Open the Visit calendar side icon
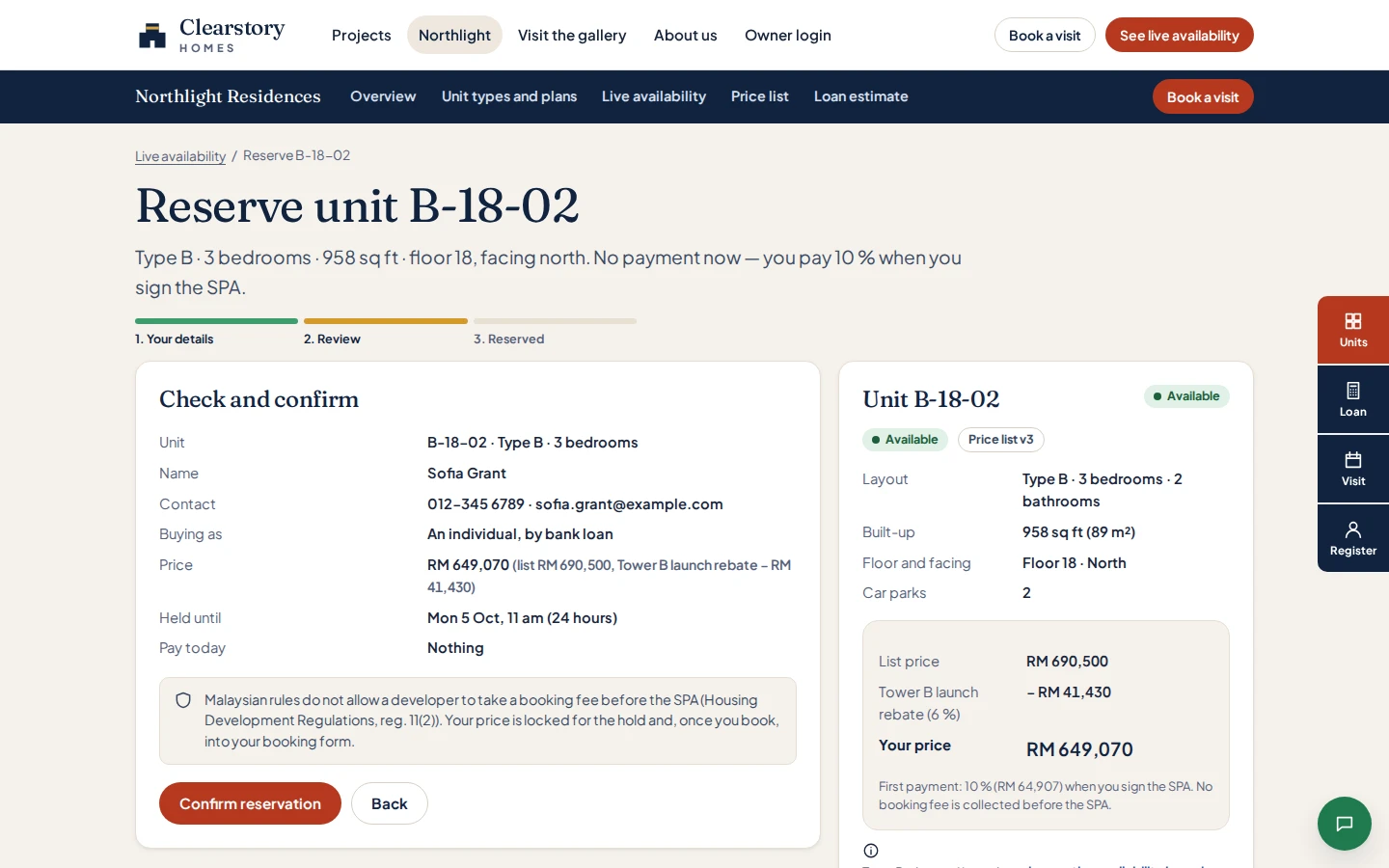Screen dimensions: 1389x868 coord(1353,469)
